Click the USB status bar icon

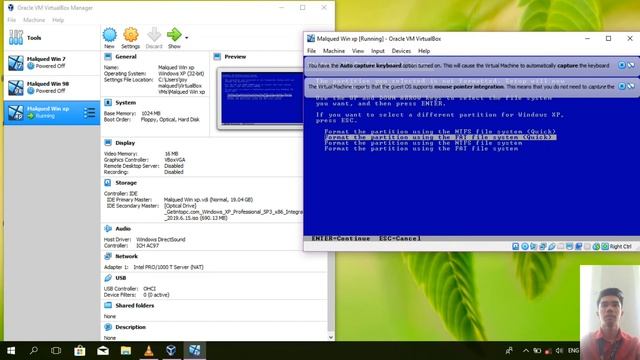point(552,247)
